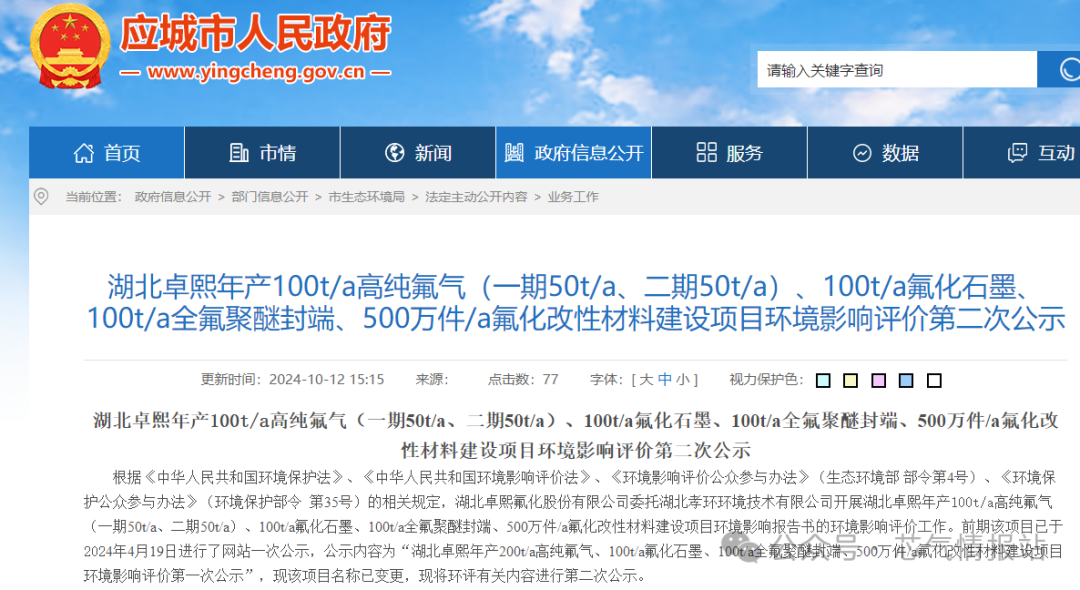Set font size to medium (中)

664,380
